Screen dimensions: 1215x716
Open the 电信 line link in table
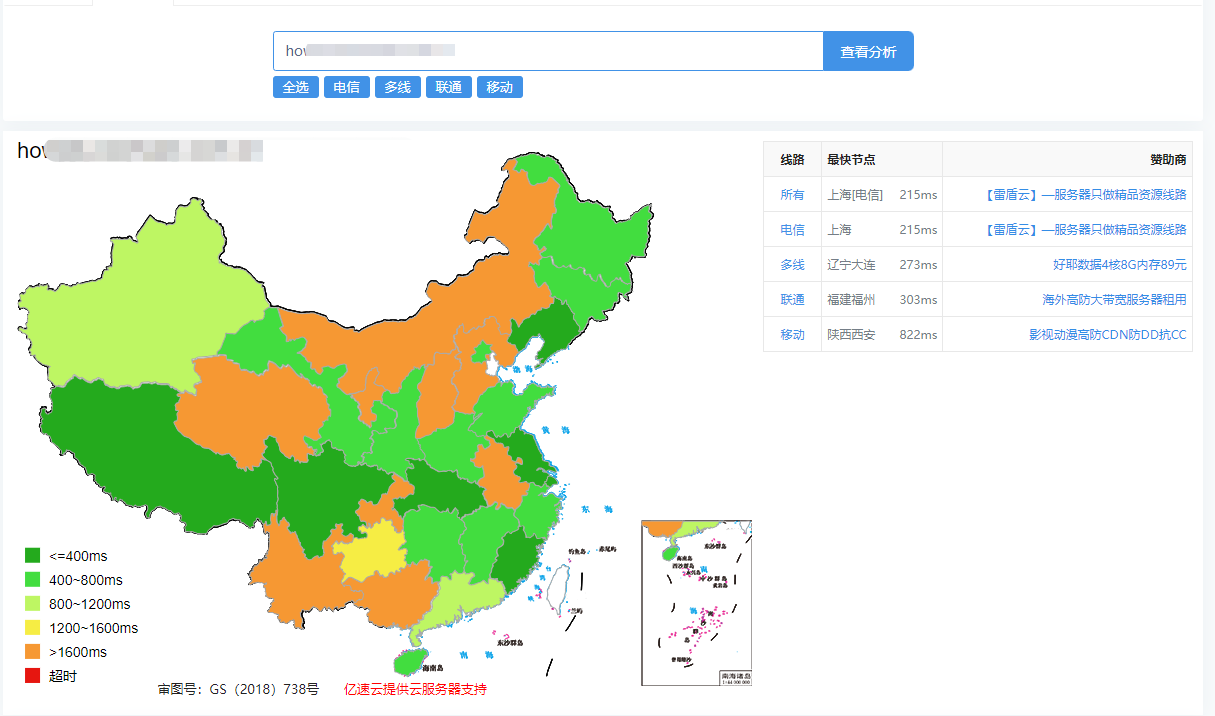coord(792,229)
